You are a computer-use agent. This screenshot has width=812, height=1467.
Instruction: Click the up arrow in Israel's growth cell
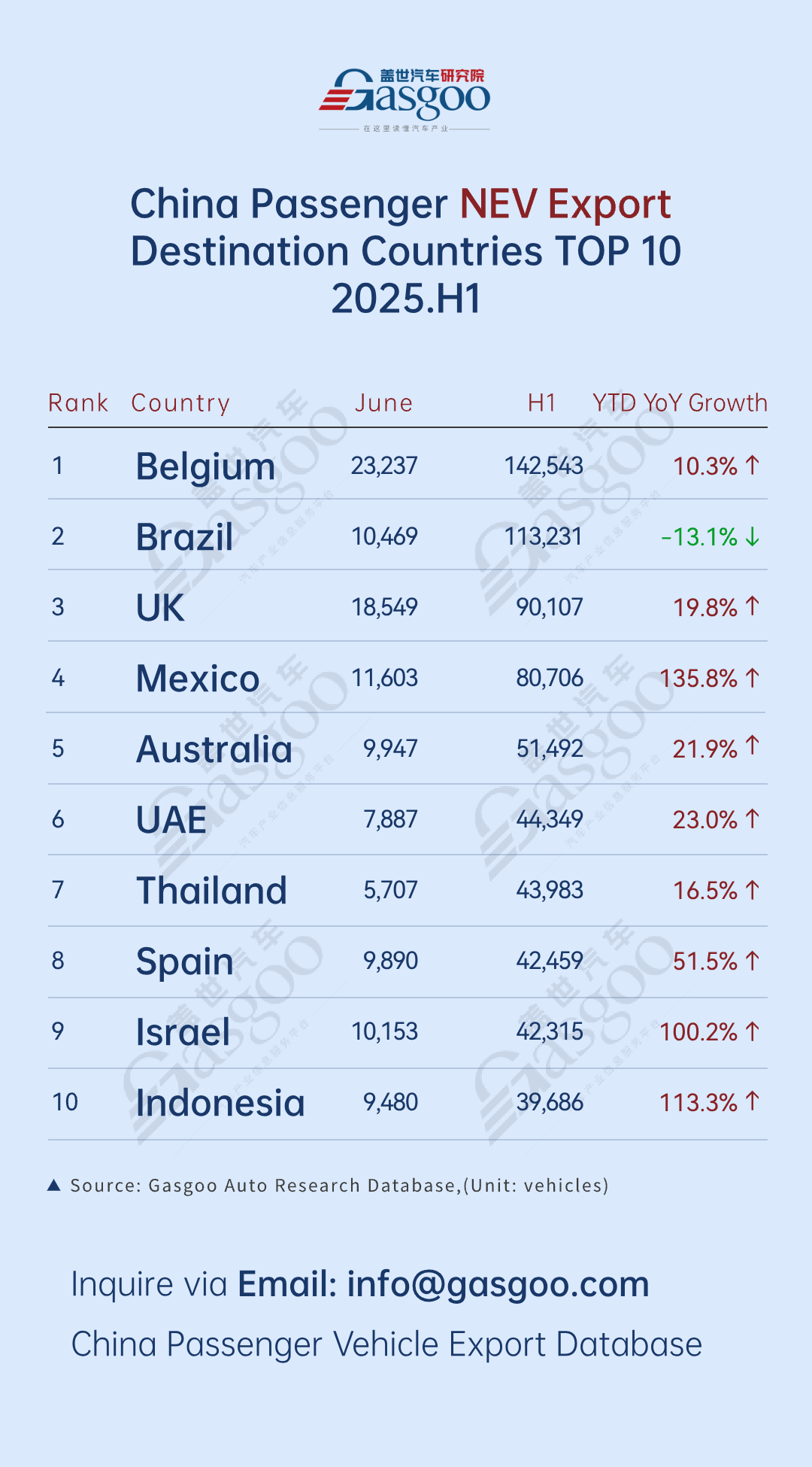click(753, 1031)
